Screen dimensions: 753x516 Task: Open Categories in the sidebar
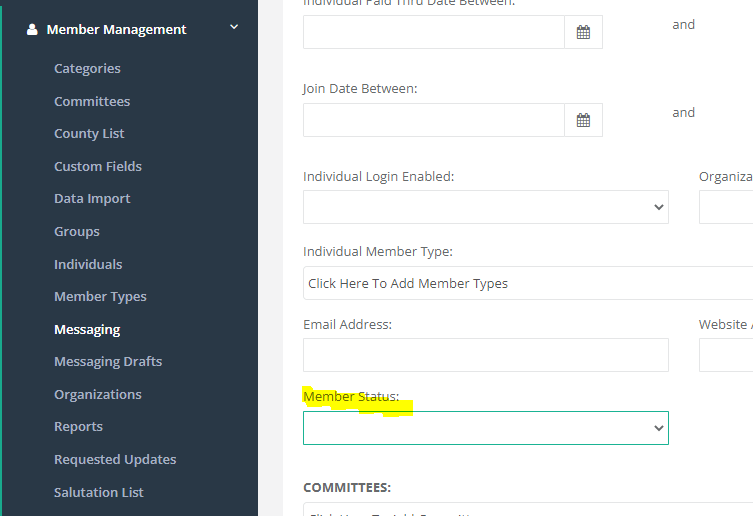[87, 69]
